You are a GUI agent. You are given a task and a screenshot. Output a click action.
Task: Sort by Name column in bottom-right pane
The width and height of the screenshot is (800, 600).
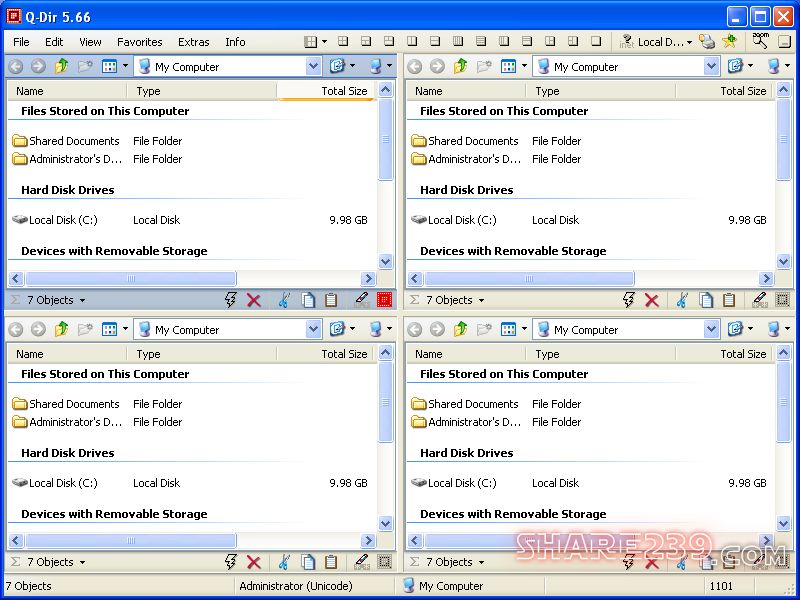click(x=466, y=354)
